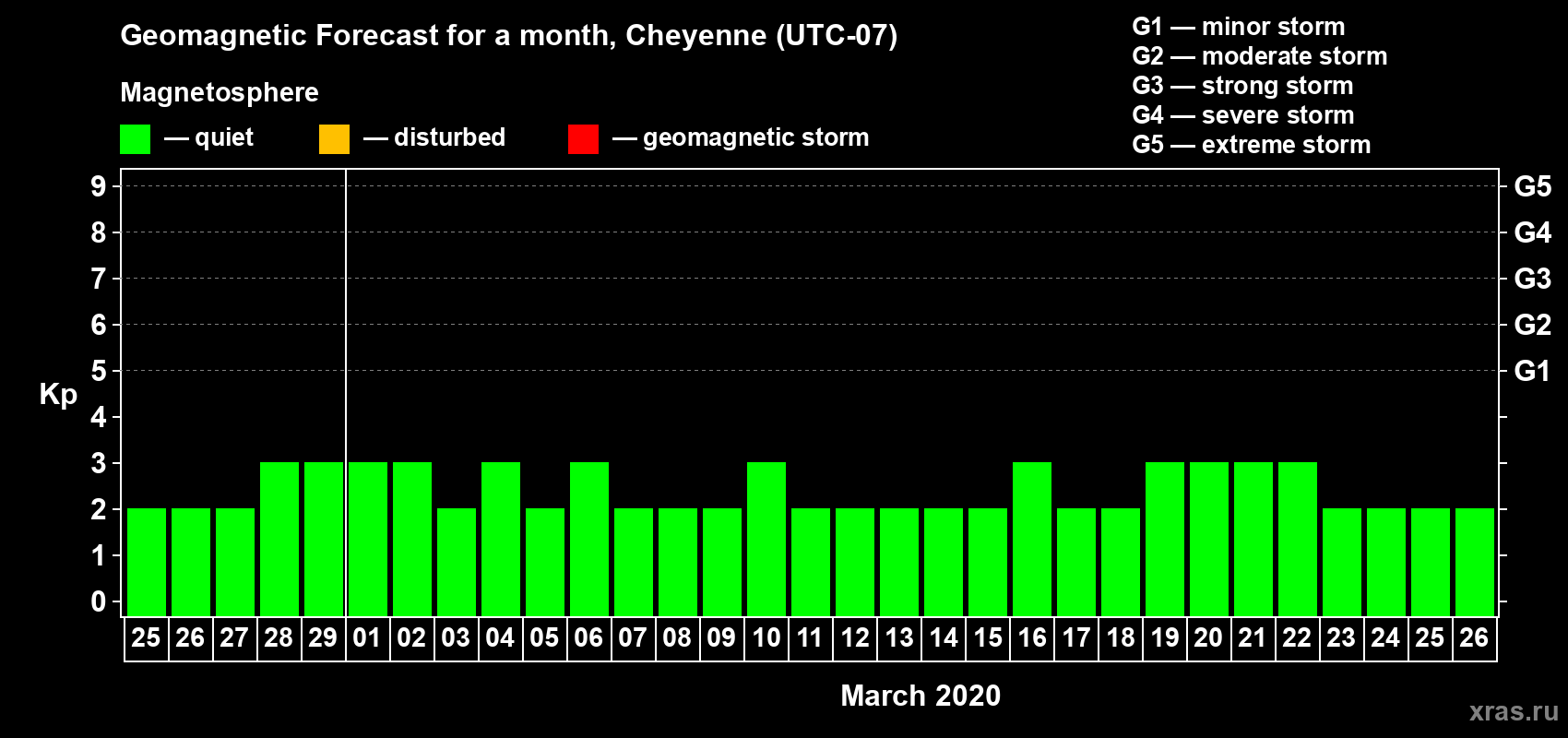Select the bar for March 16
Viewport: 1568px width, 738px height.
coord(1032,539)
